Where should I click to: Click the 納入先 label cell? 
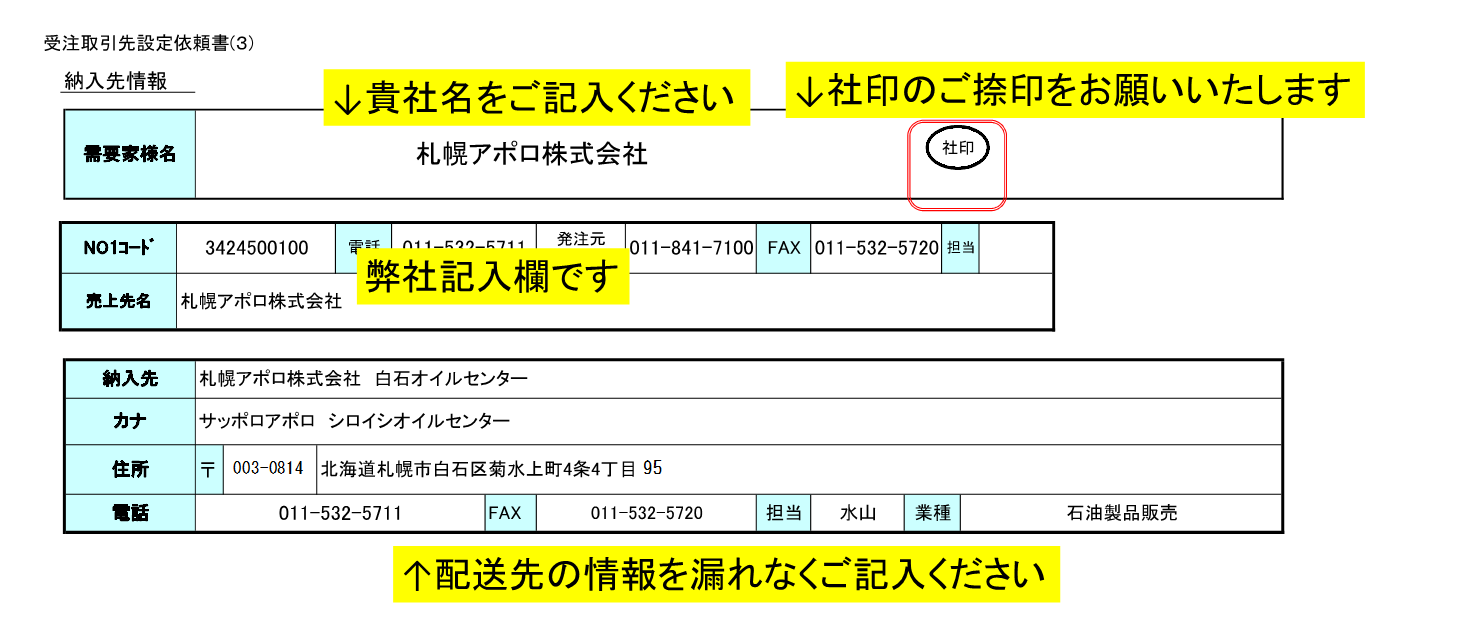click(x=130, y=379)
